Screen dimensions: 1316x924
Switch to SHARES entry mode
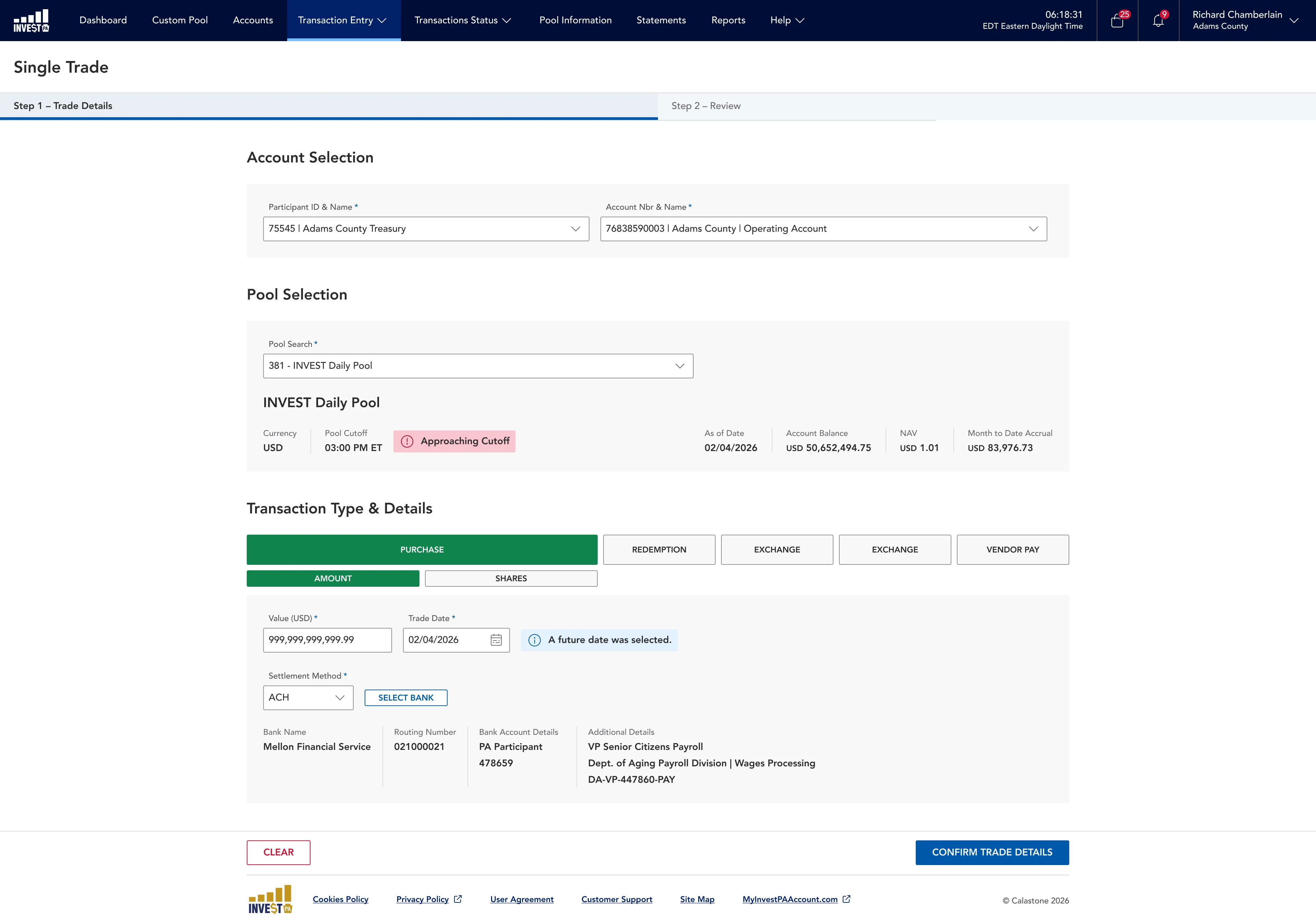click(511, 579)
